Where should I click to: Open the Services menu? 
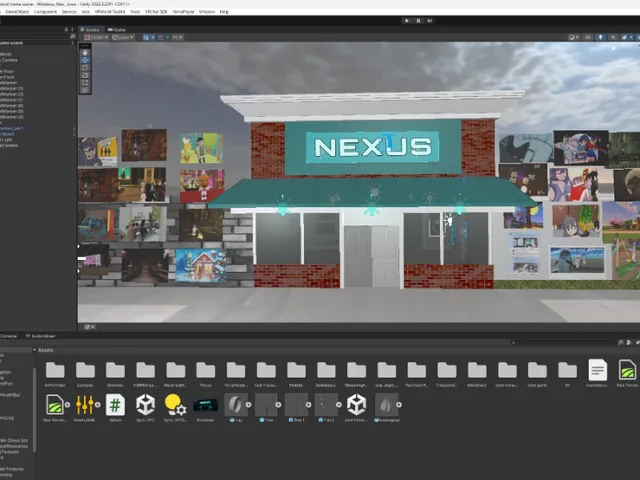point(69,12)
